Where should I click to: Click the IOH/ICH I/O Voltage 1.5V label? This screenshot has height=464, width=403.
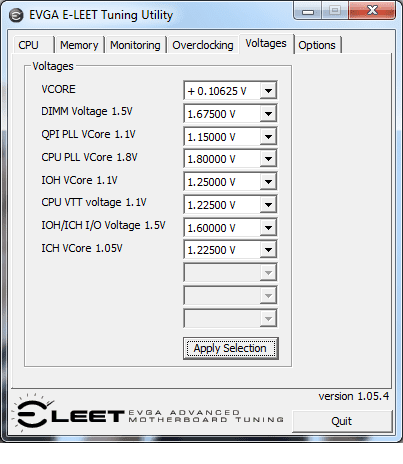[103, 225]
